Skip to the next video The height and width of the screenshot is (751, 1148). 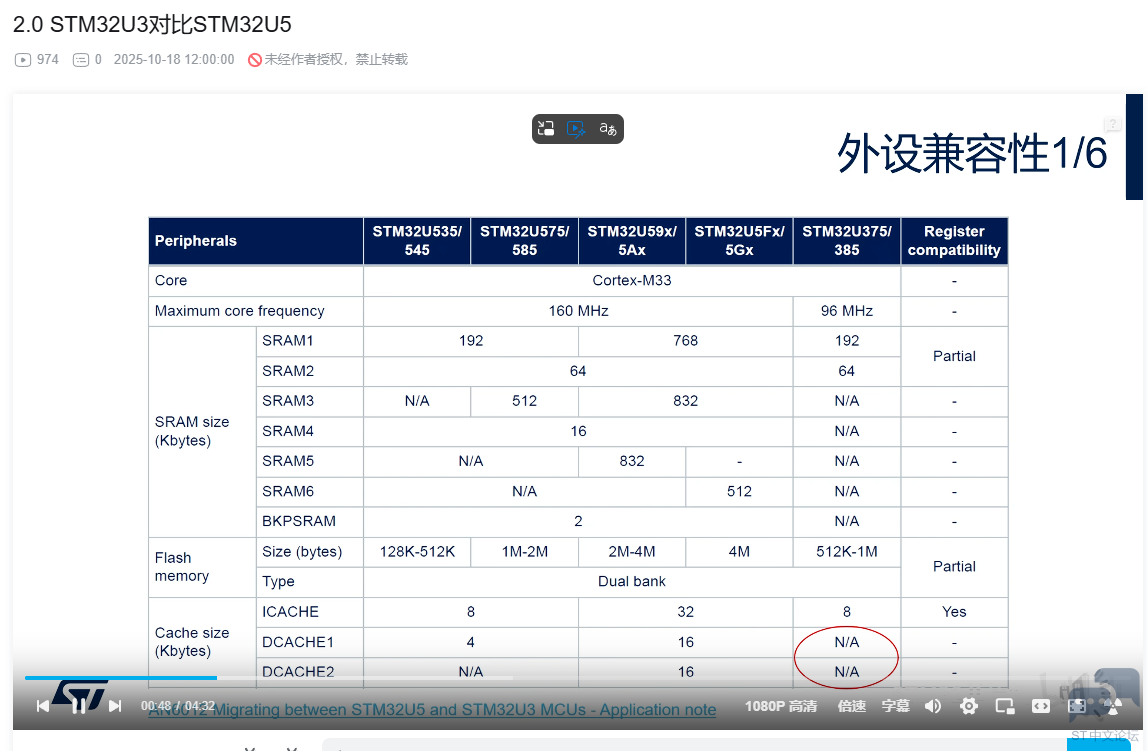[115, 706]
